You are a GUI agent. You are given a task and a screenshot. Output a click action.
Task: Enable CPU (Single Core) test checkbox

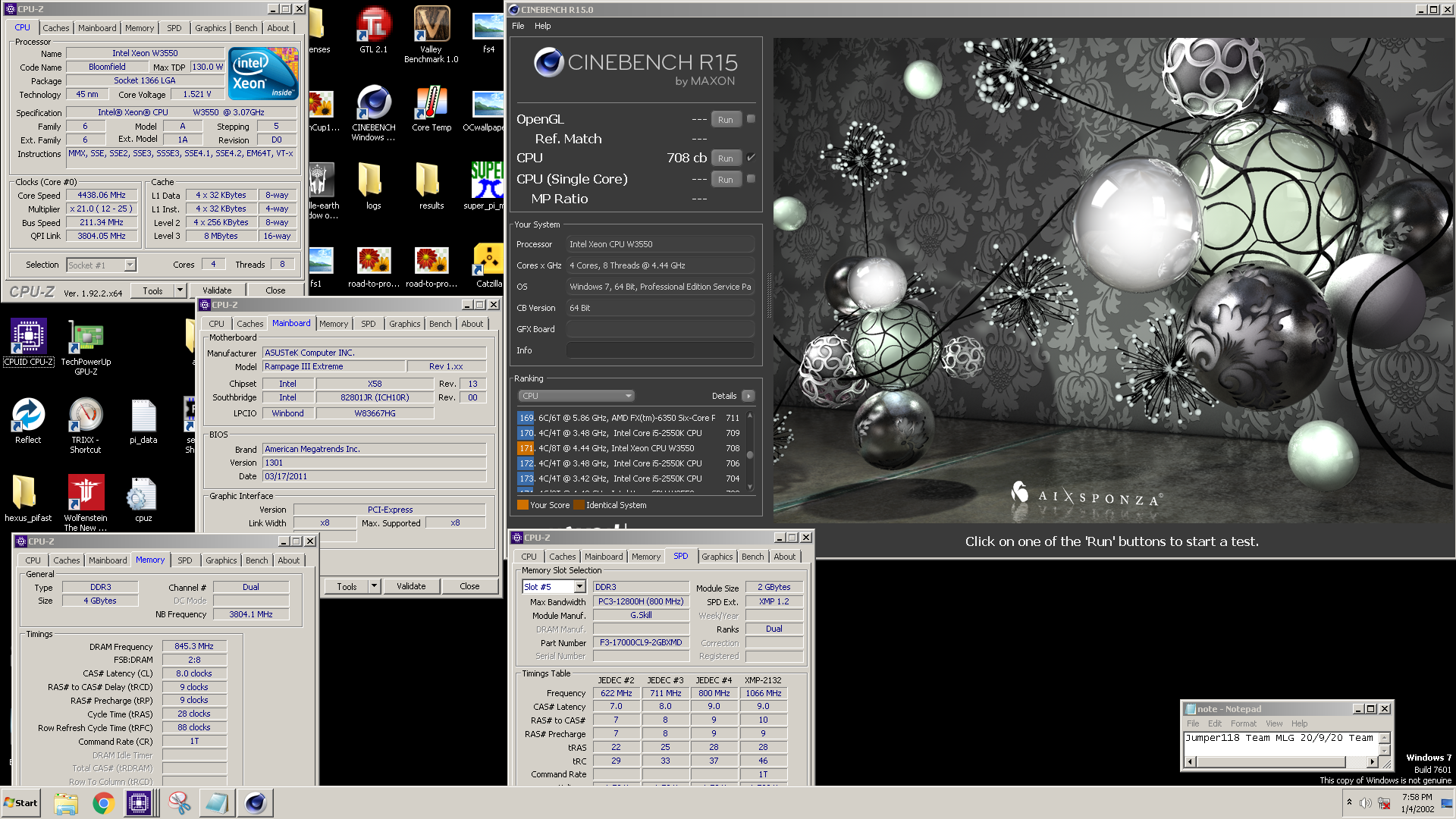coord(751,179)
